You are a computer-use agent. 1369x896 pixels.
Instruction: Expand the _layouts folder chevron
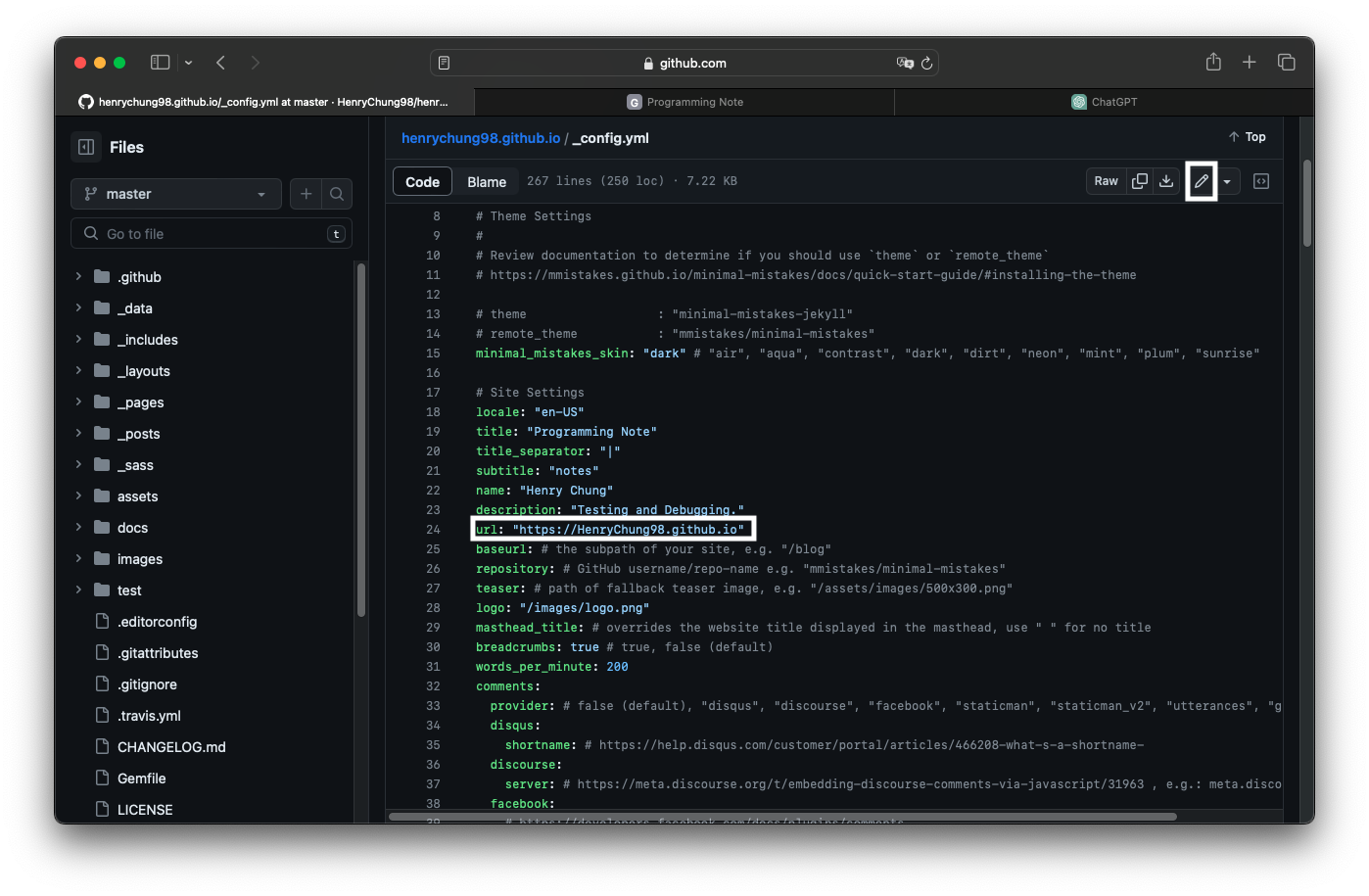tap(78, 371)
